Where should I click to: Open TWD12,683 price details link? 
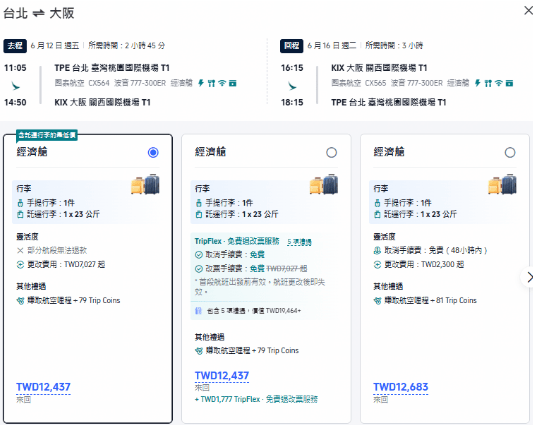(400, 387)
